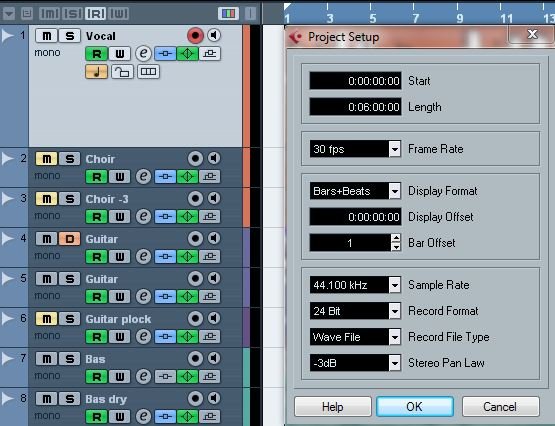Toggle monitor speaker on Choir -3
Screen dimensions: 555x426
214,198
